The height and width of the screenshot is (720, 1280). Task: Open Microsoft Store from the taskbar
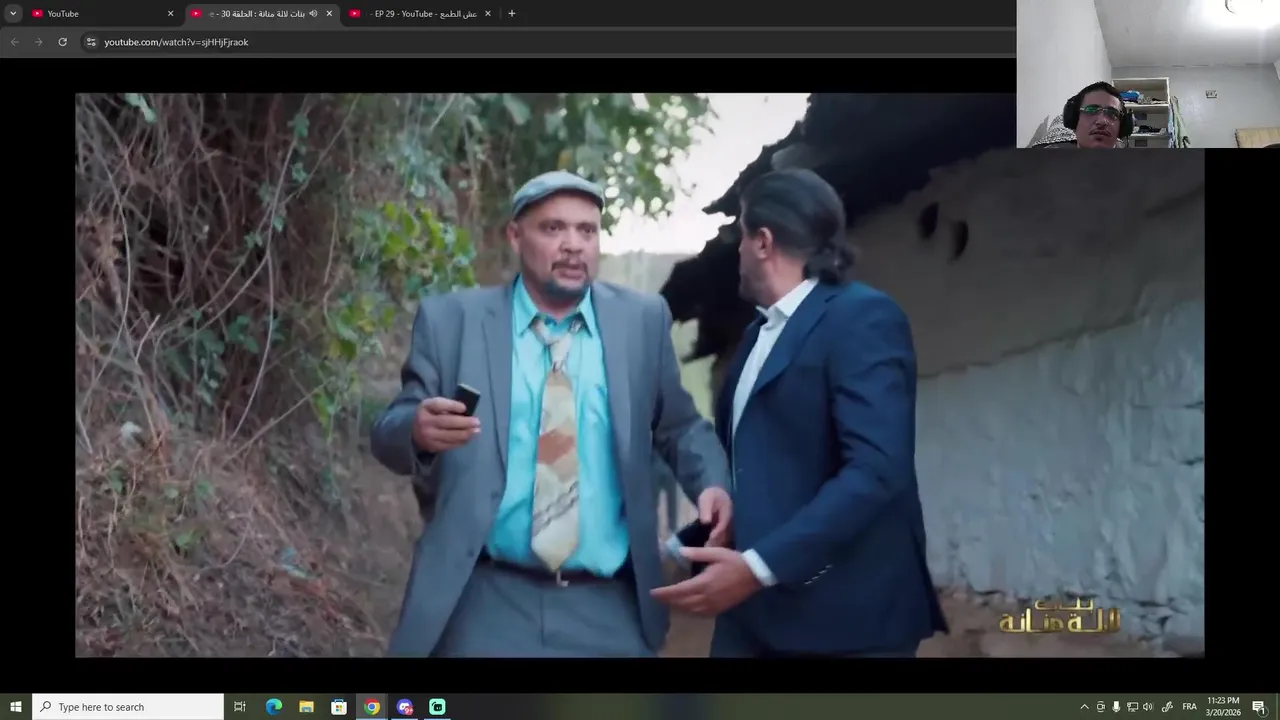pos(339,707)
